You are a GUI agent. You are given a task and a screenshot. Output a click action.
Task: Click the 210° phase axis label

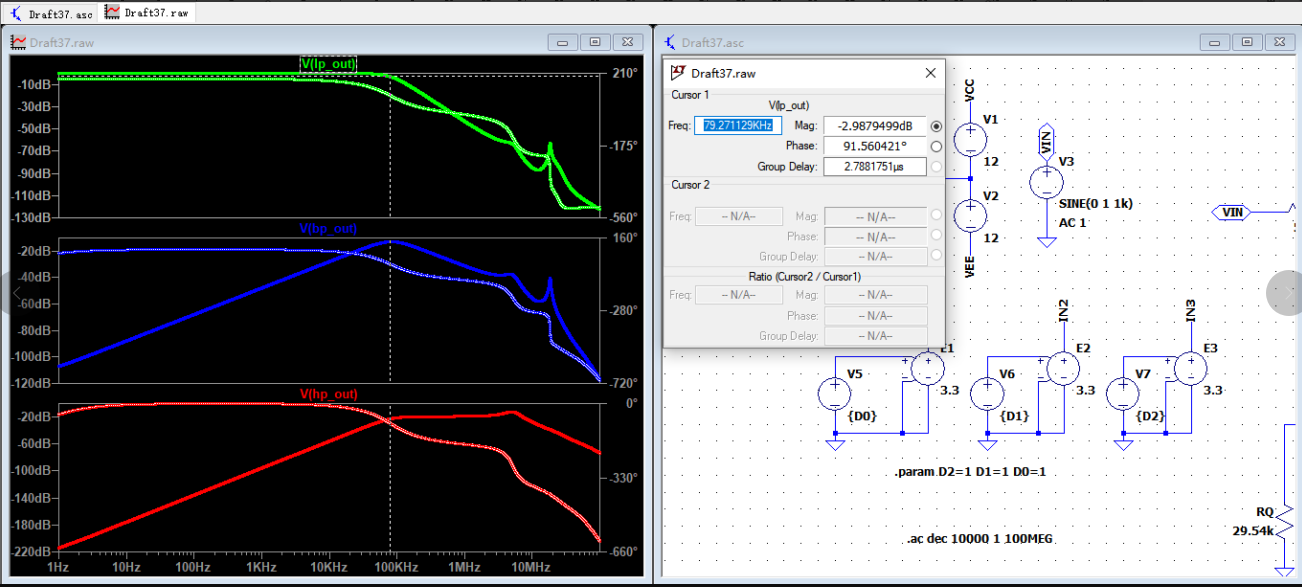625,73
